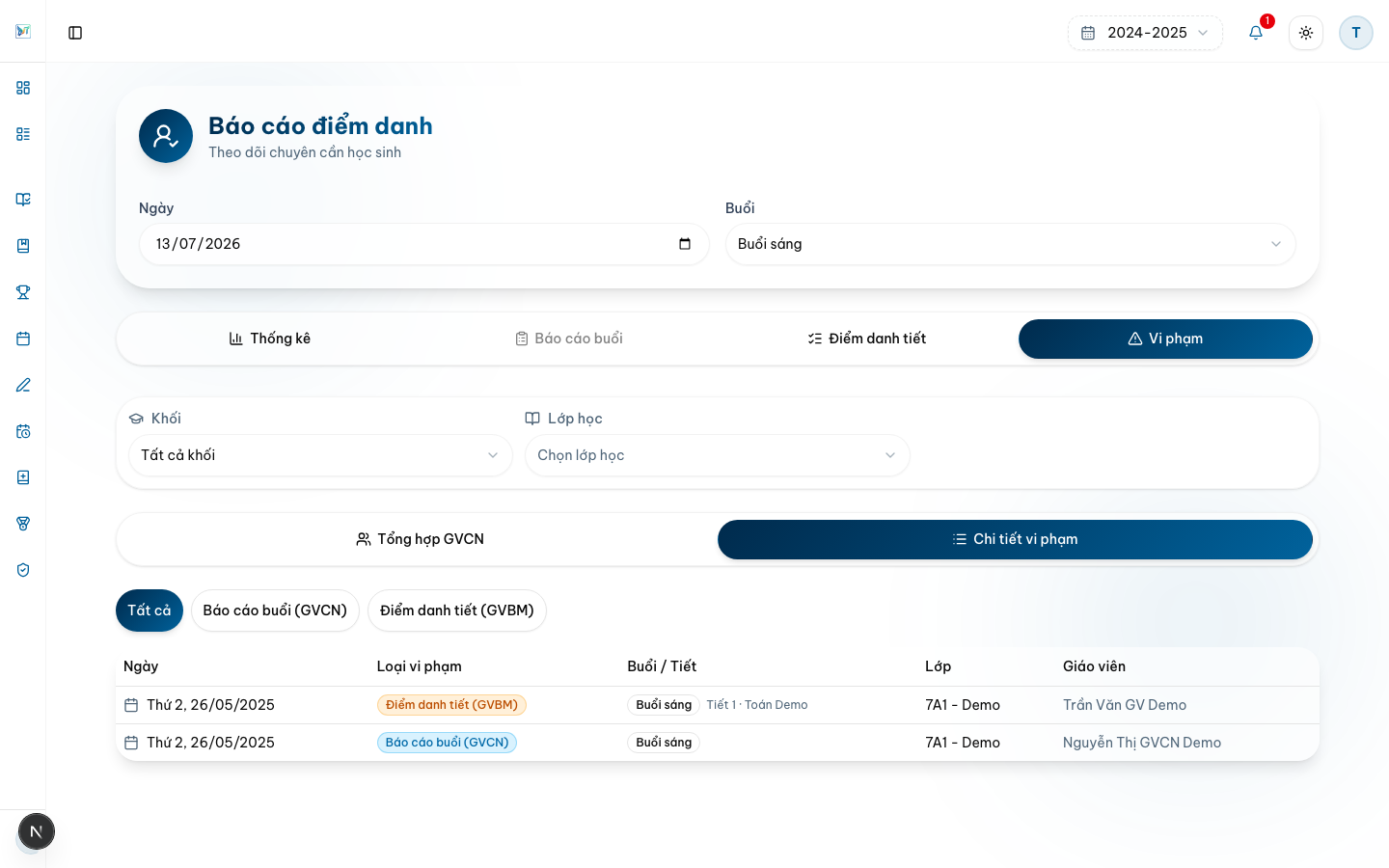Expand the 2024-2025 school year dropdown

tap(1145, 33)
